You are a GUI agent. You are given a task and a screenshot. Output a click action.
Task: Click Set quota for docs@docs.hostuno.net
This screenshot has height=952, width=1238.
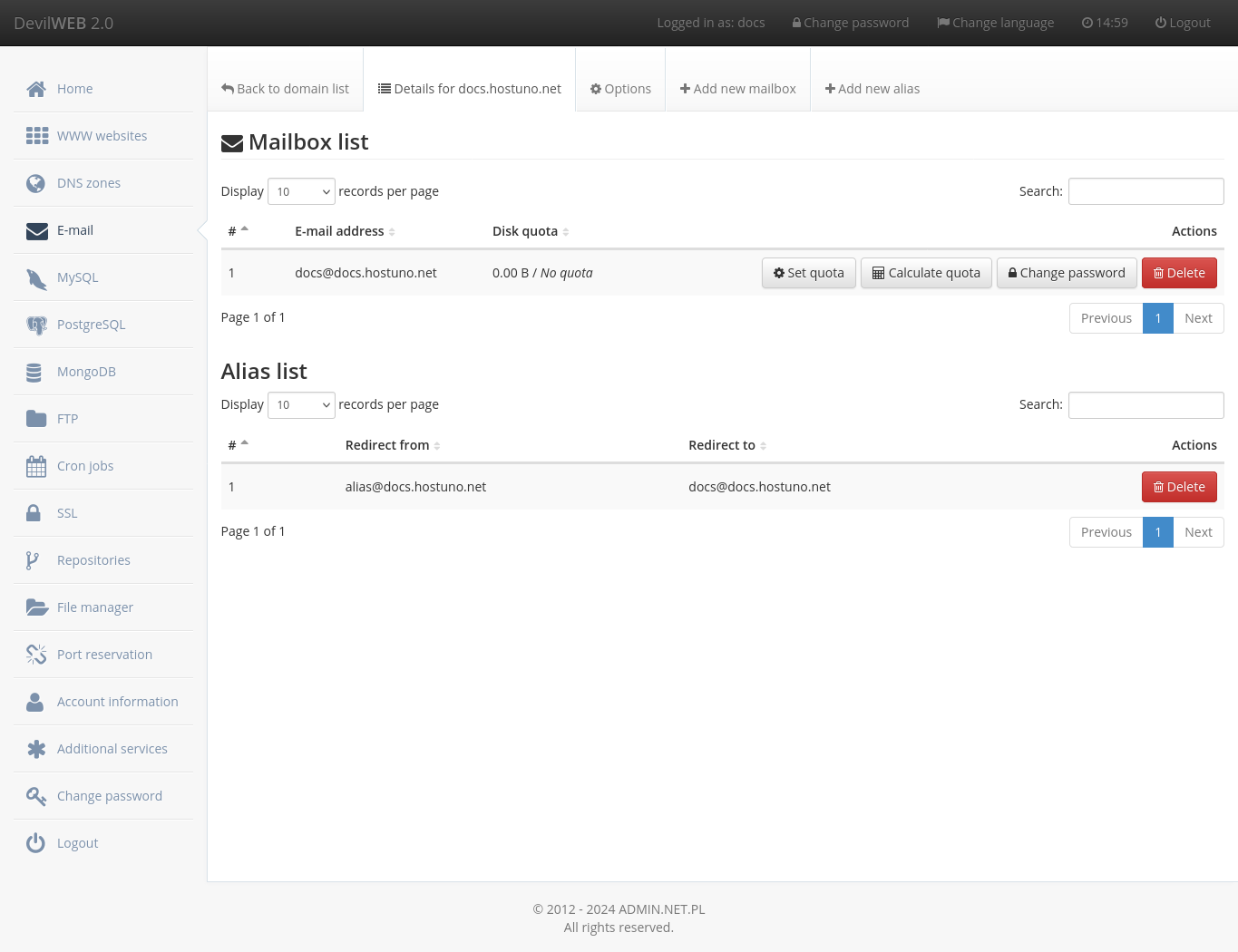(x=808, y=272)
